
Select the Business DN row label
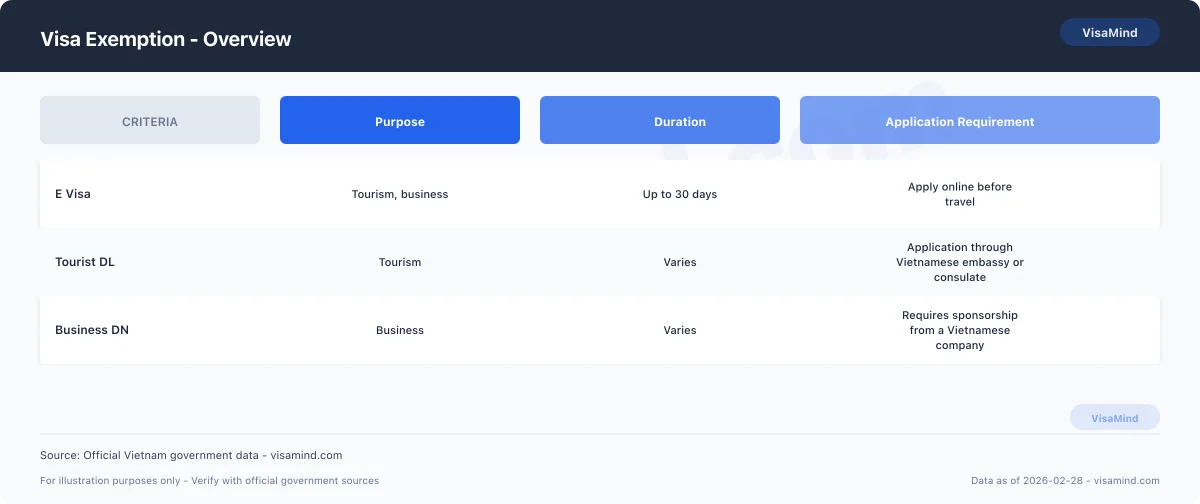point(92,330)
